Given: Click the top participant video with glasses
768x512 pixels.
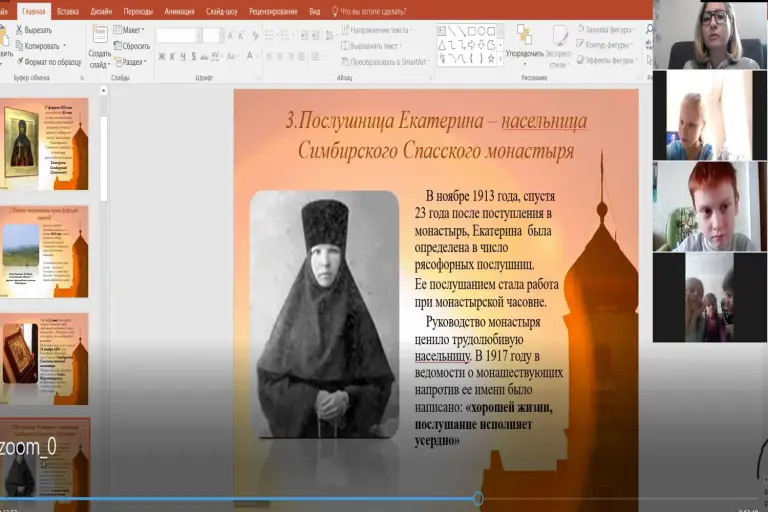Looking at the screenshot, I should pos(709,34).
